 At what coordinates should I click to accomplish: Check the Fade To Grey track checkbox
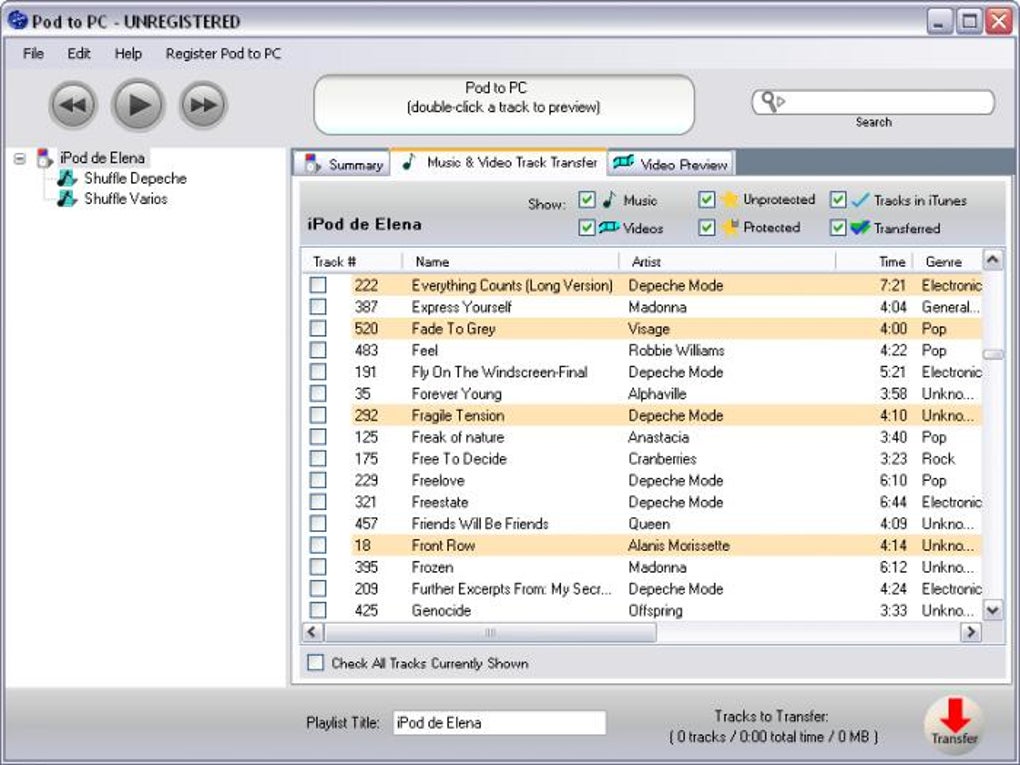point(318,329)
